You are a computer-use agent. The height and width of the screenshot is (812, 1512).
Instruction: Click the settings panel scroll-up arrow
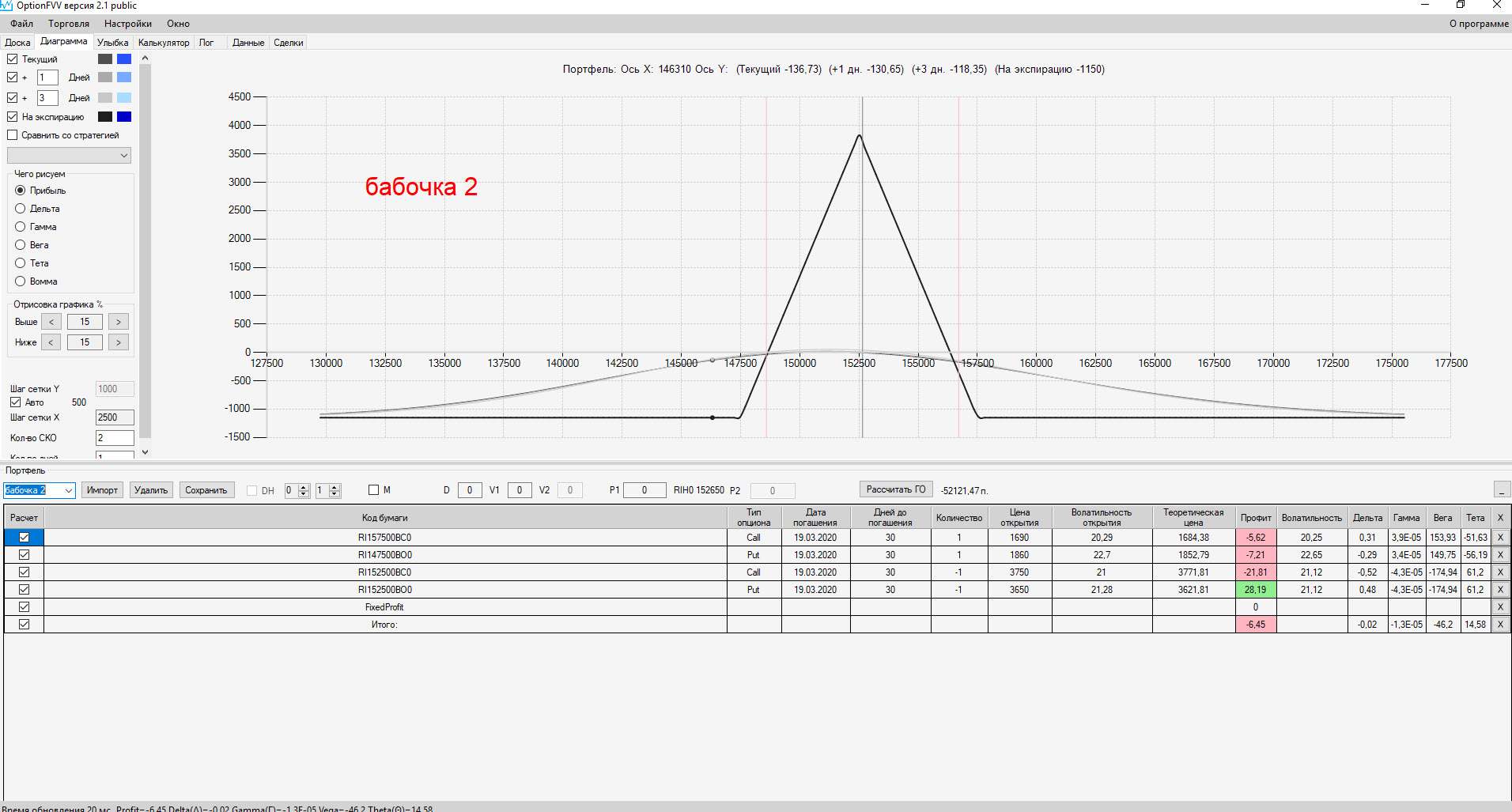coord(145,58)
